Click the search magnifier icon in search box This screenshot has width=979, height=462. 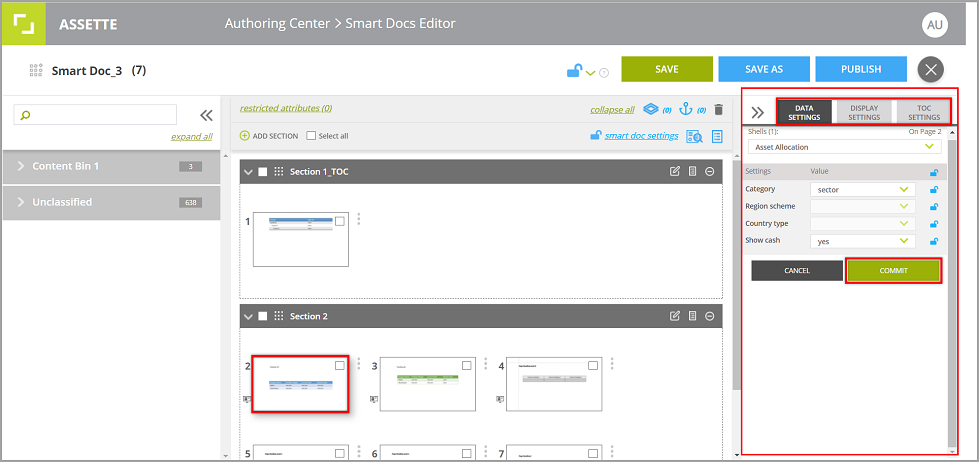pyautogui.click(x=26, y=115)
